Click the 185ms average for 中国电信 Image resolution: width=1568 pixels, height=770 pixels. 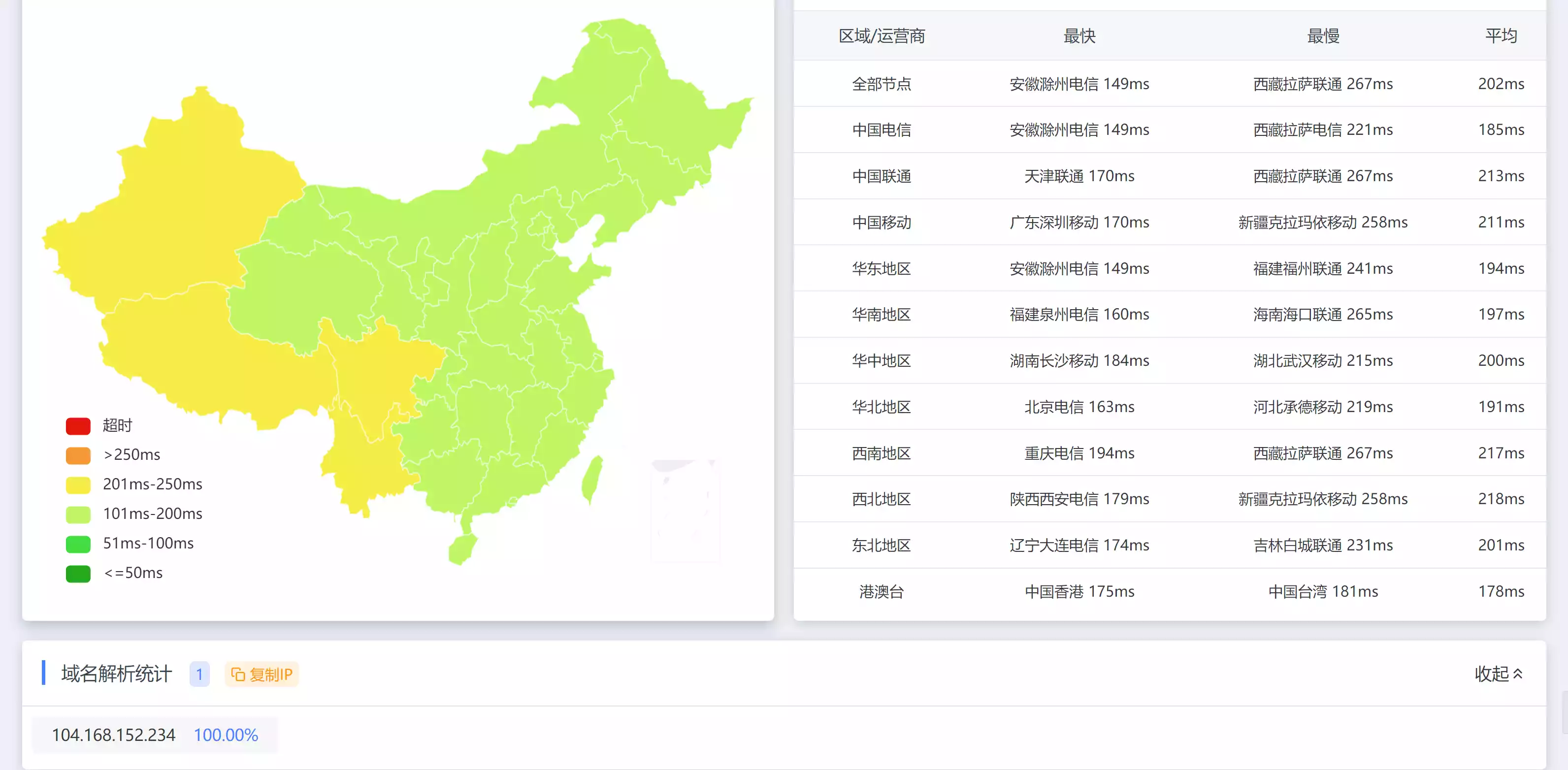click(1501, 129)
